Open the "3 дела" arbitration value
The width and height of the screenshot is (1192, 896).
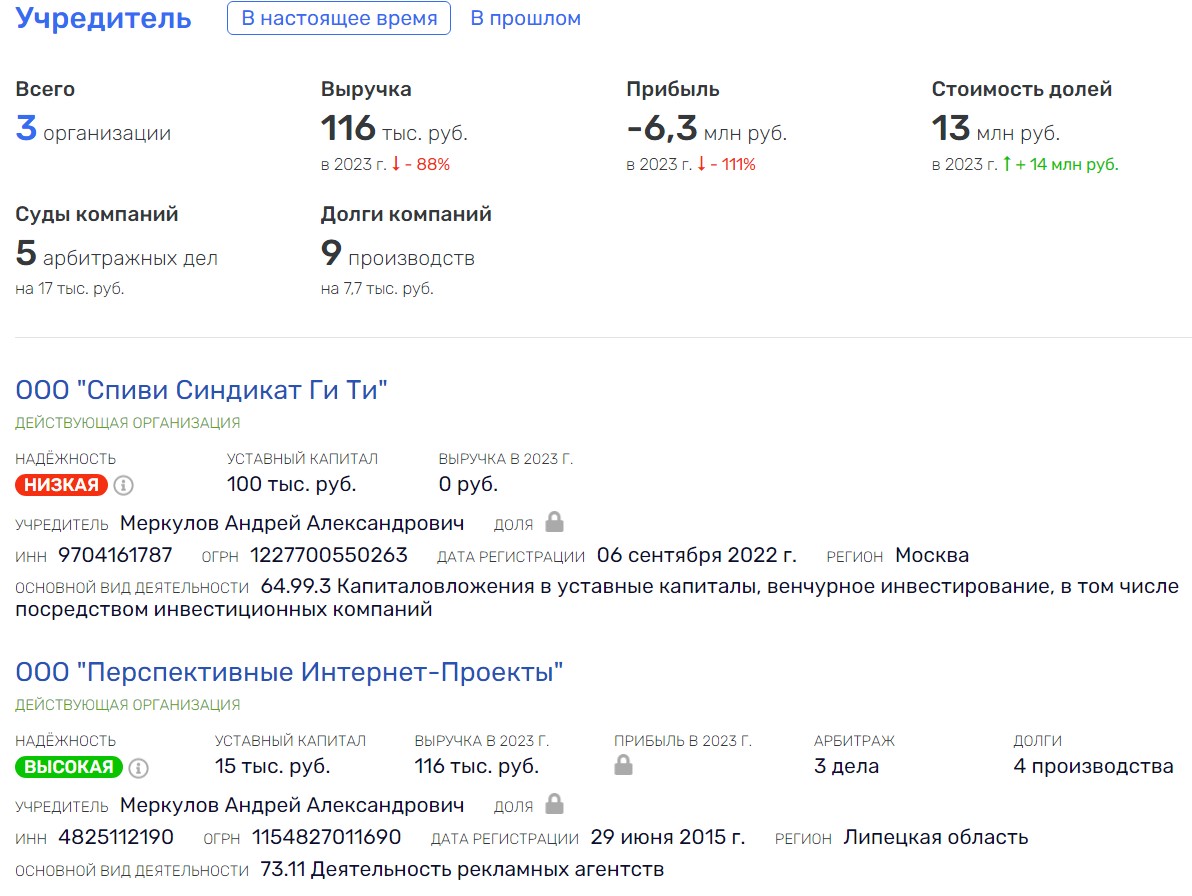(x=846, y=767)
